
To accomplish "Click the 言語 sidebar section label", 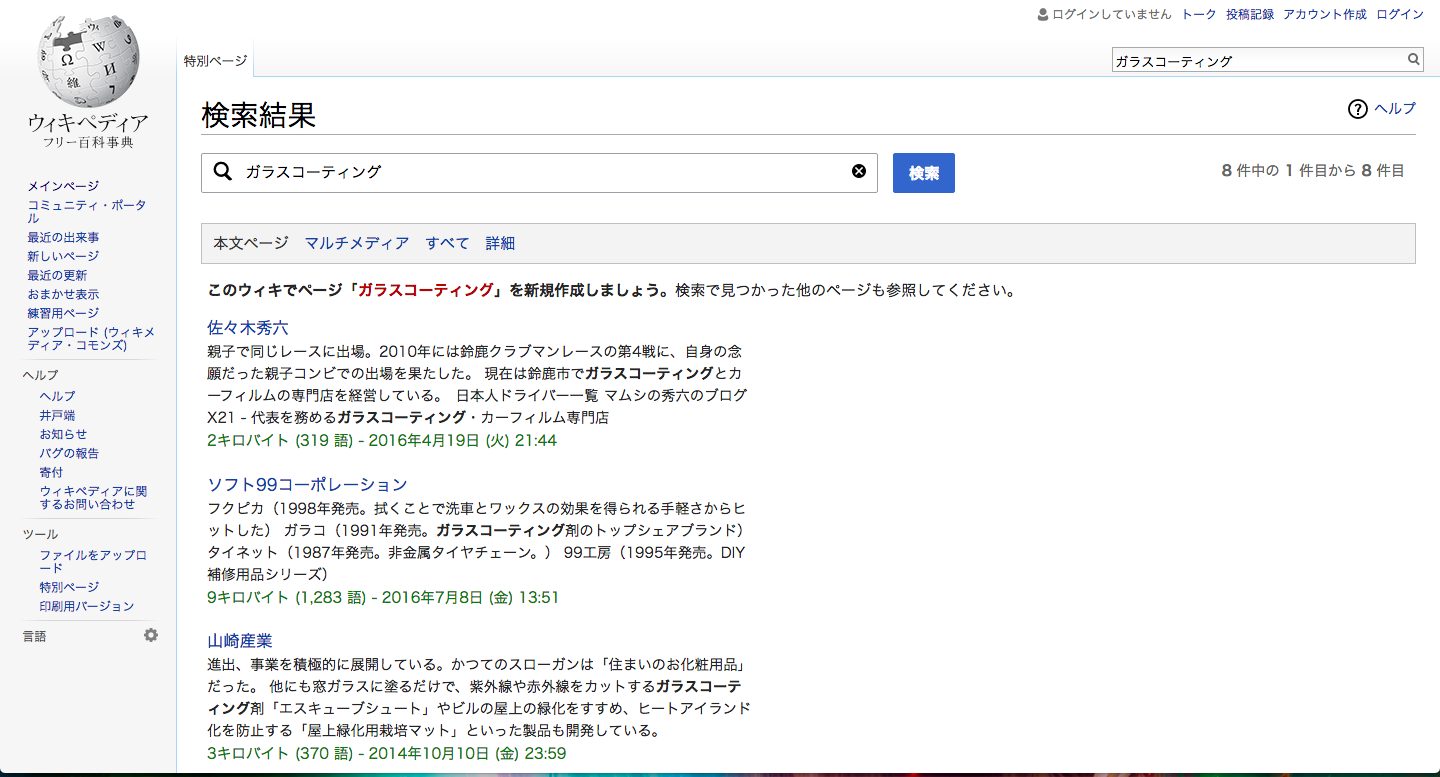I will click(x=35, y=636).
